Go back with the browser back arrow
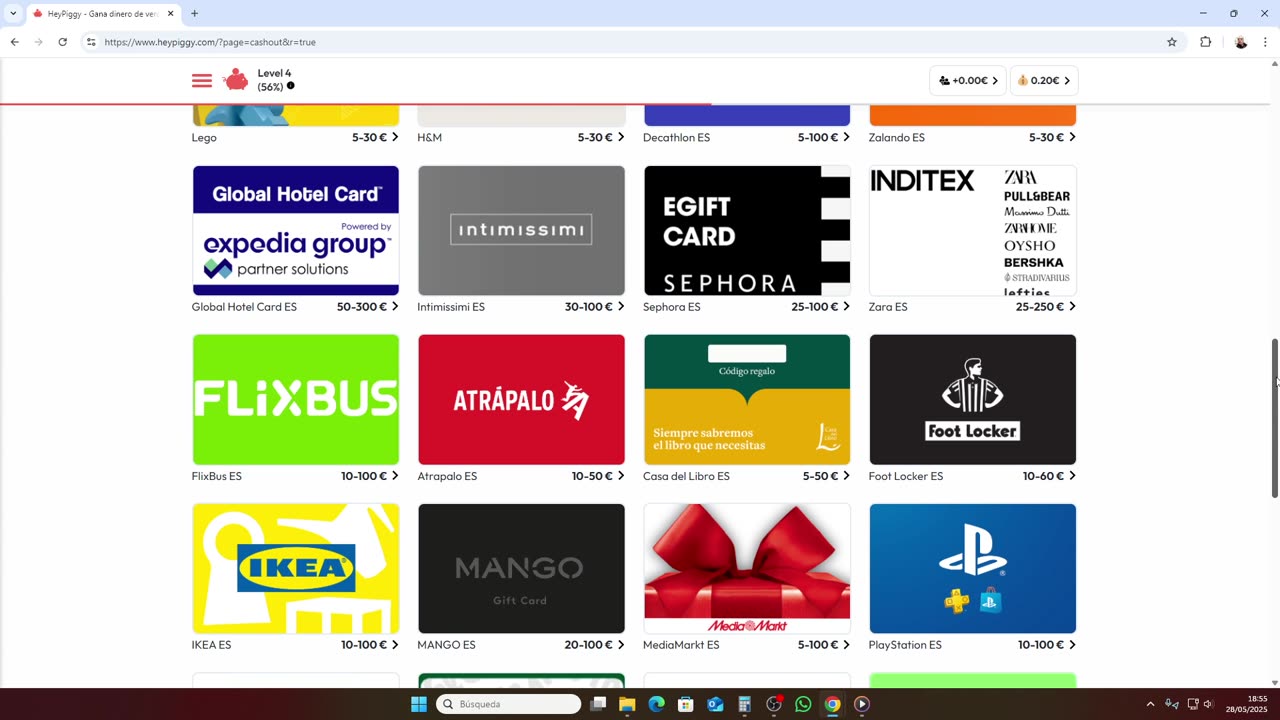This screenshot has width=1280, height=720. pos(14,42)
